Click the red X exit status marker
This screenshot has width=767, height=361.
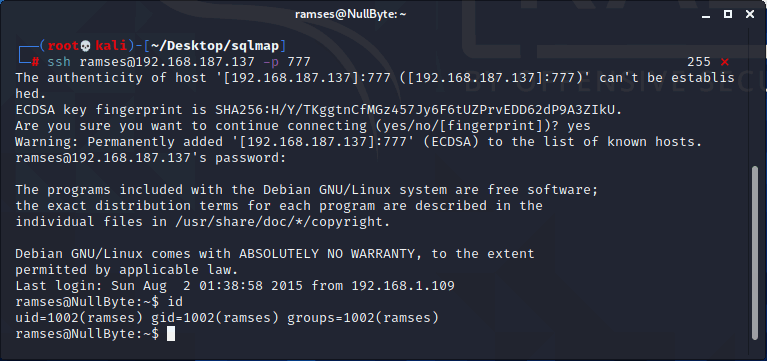725,62
